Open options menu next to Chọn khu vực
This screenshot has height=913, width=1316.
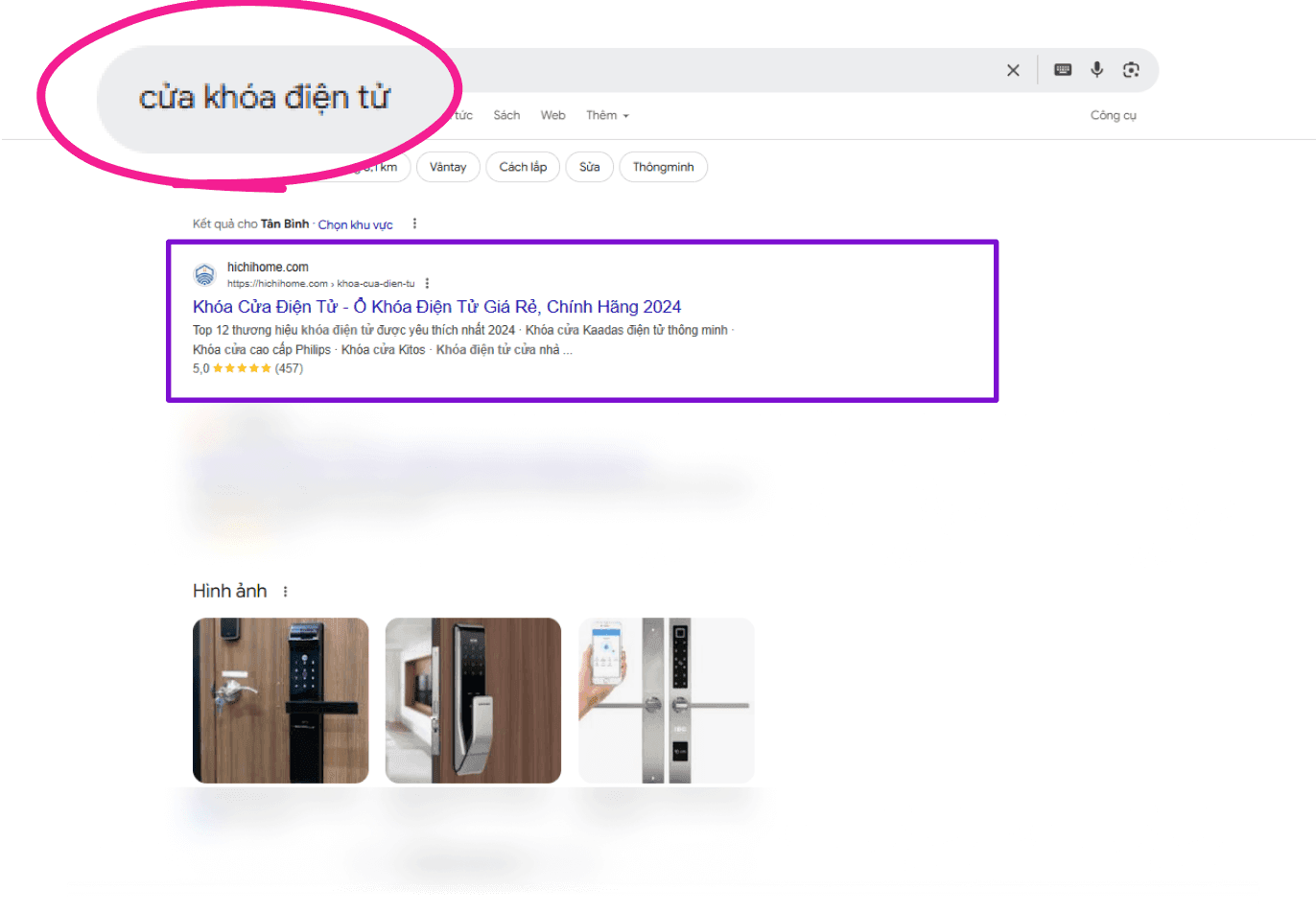[414, 223]
